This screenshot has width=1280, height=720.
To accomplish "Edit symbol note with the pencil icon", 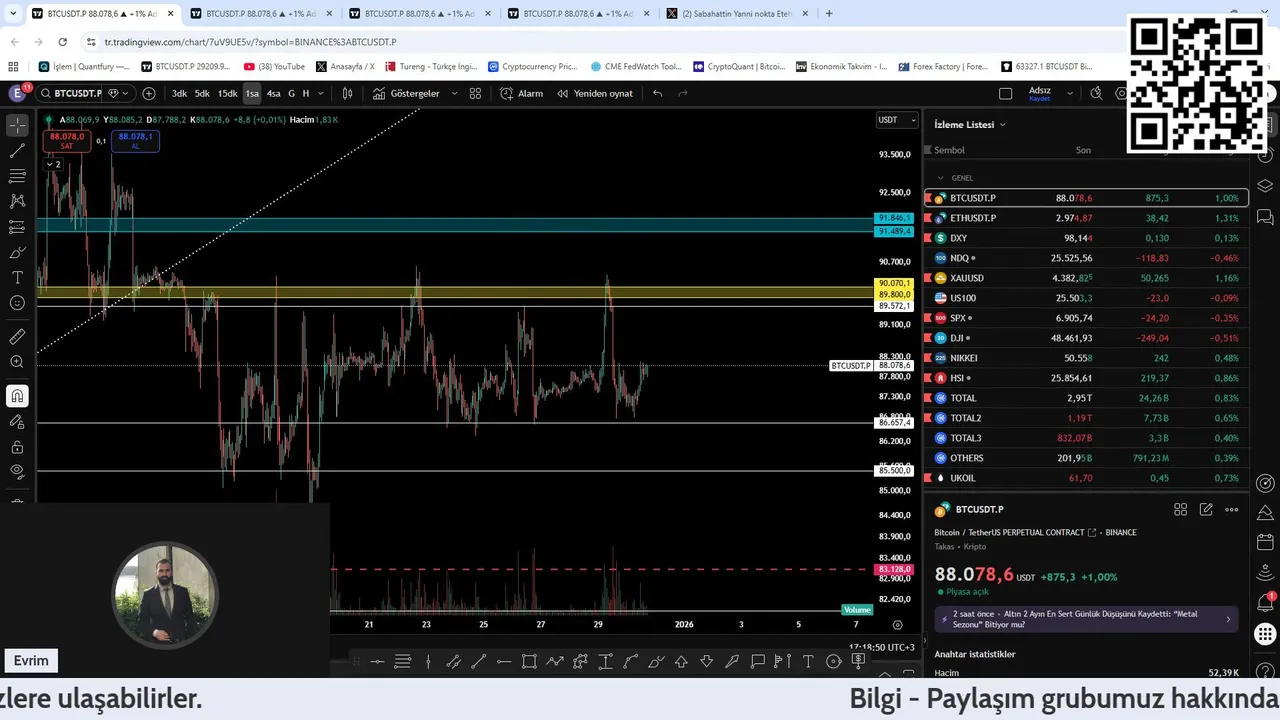I will tap(1206, 509).
